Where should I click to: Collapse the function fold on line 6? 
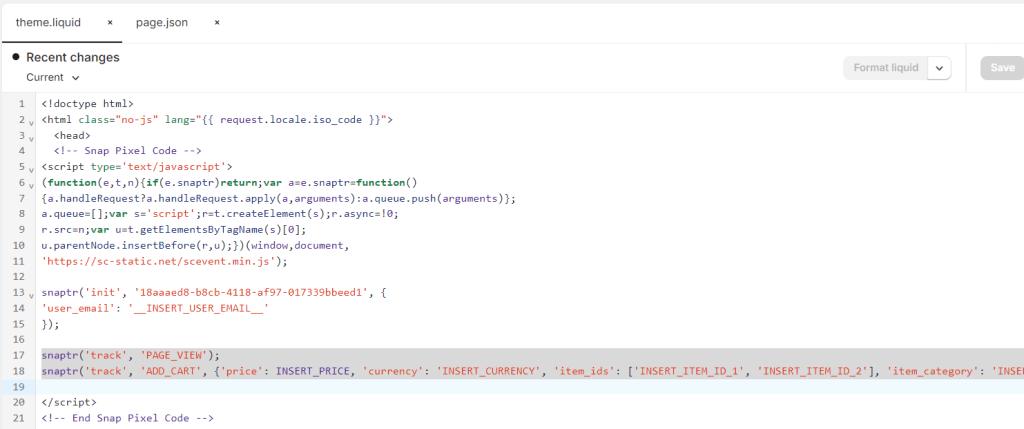31,185
